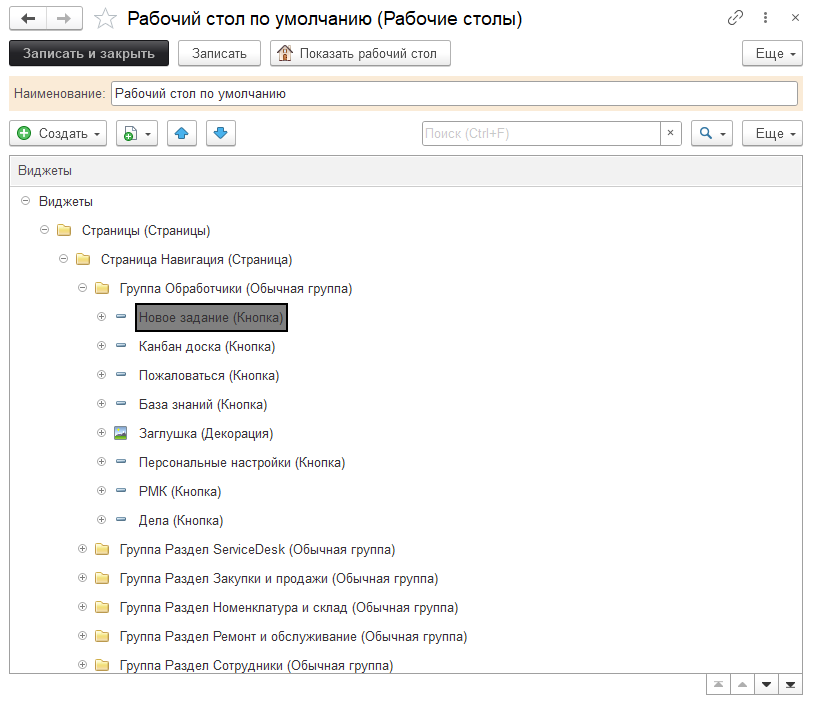Add this window to favorites with the star
Screen dimensions: 821x707
104,18
